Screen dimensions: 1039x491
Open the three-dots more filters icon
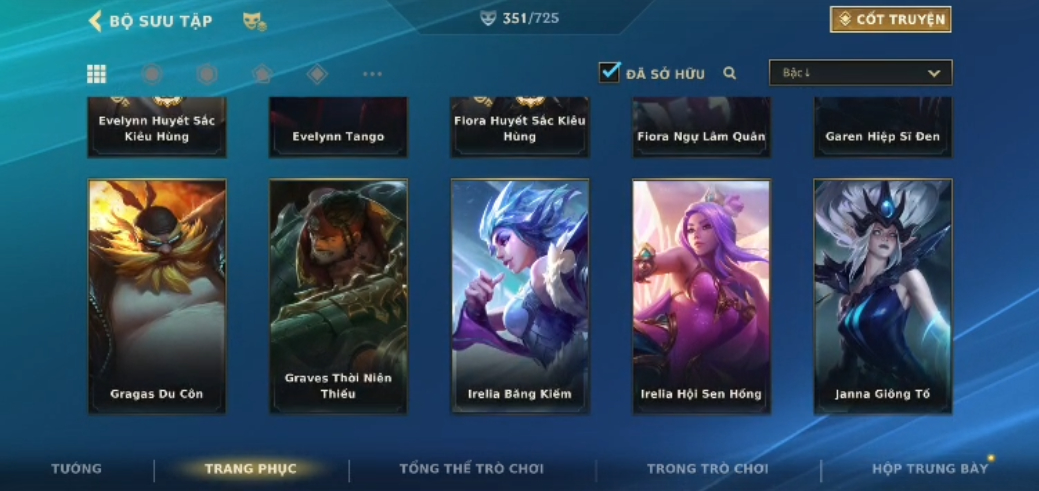pyautogui.click(x=372, y=74)
